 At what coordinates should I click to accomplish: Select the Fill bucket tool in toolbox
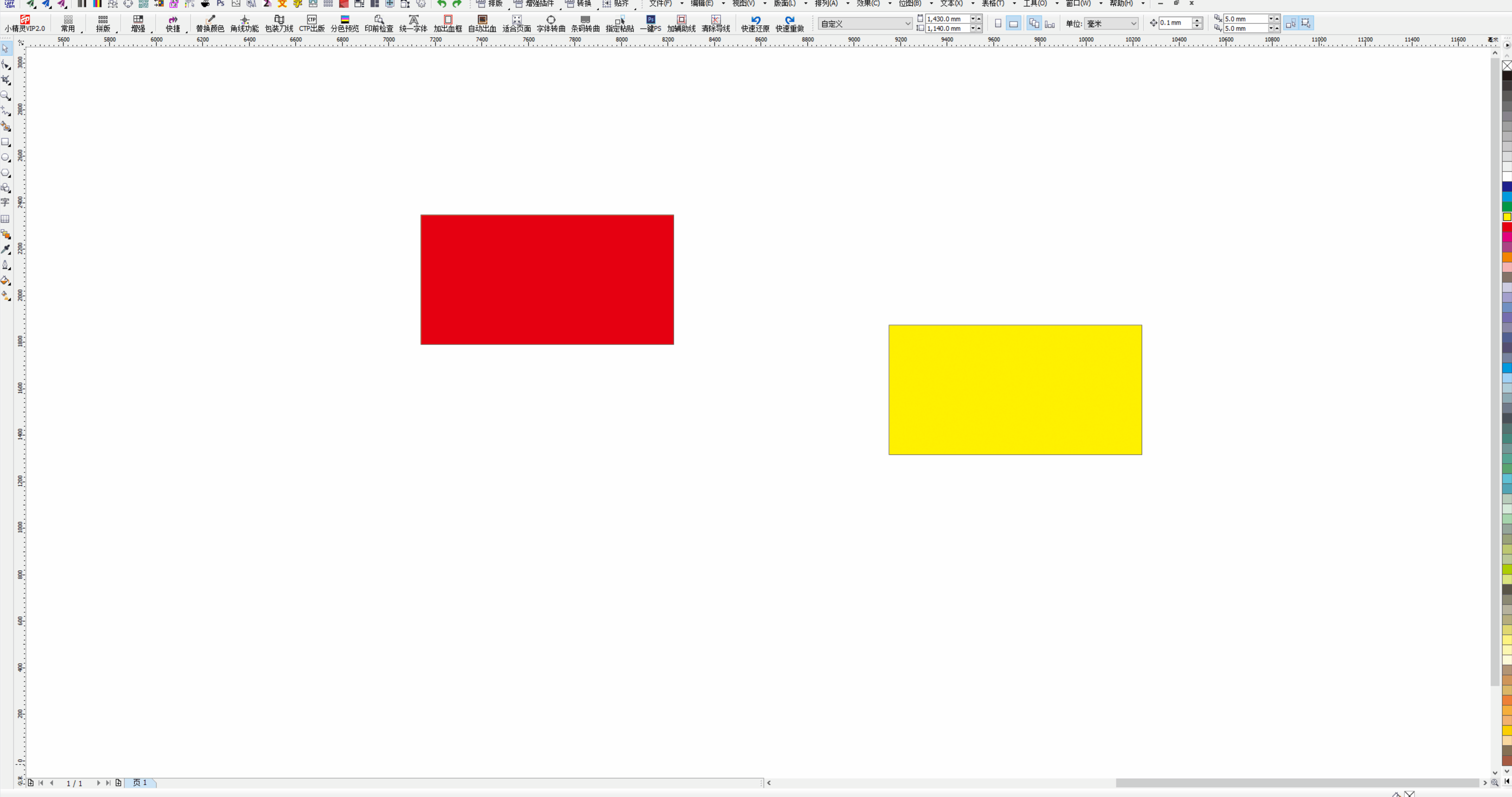(x=5, y=280)
